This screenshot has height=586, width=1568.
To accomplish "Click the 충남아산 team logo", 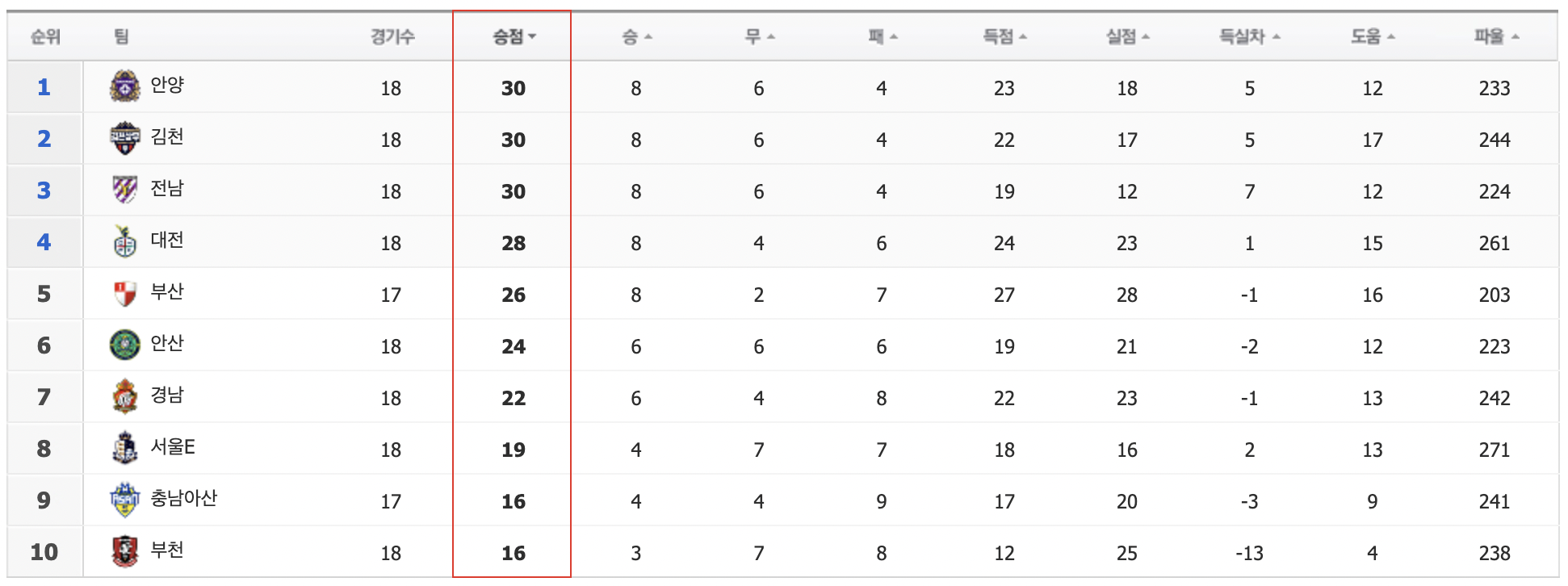I will [x=125, y=500].
